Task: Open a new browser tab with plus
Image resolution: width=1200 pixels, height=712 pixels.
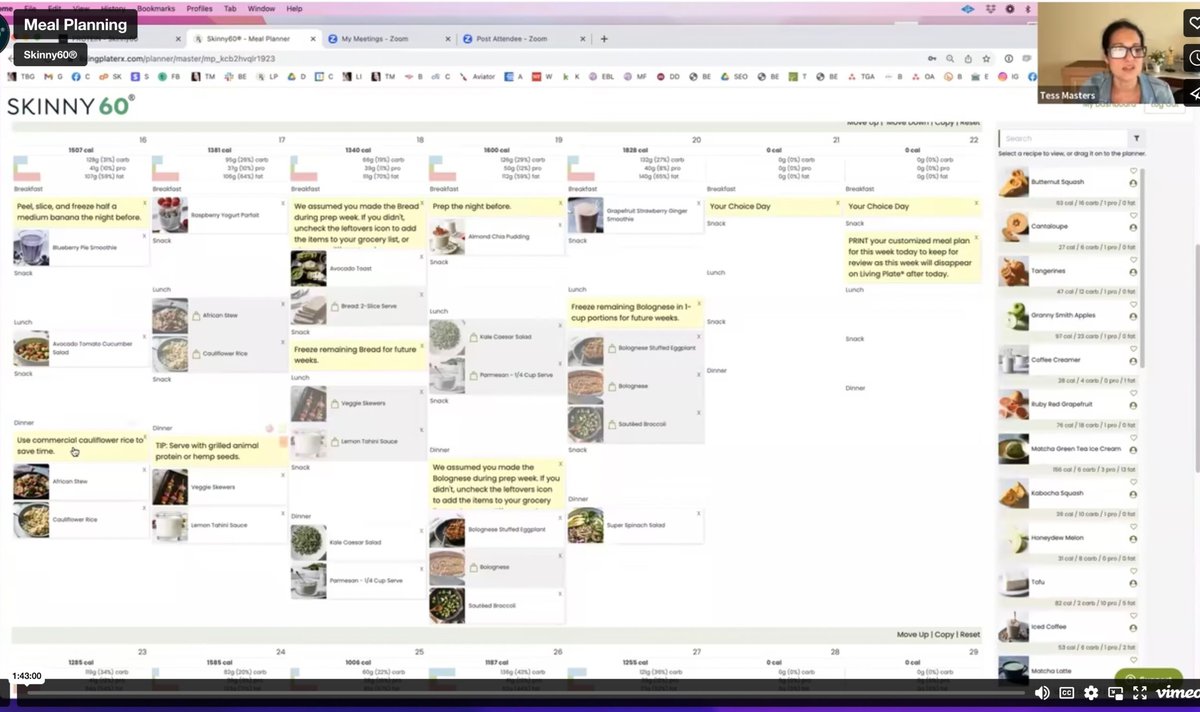Action: [604, 39]
